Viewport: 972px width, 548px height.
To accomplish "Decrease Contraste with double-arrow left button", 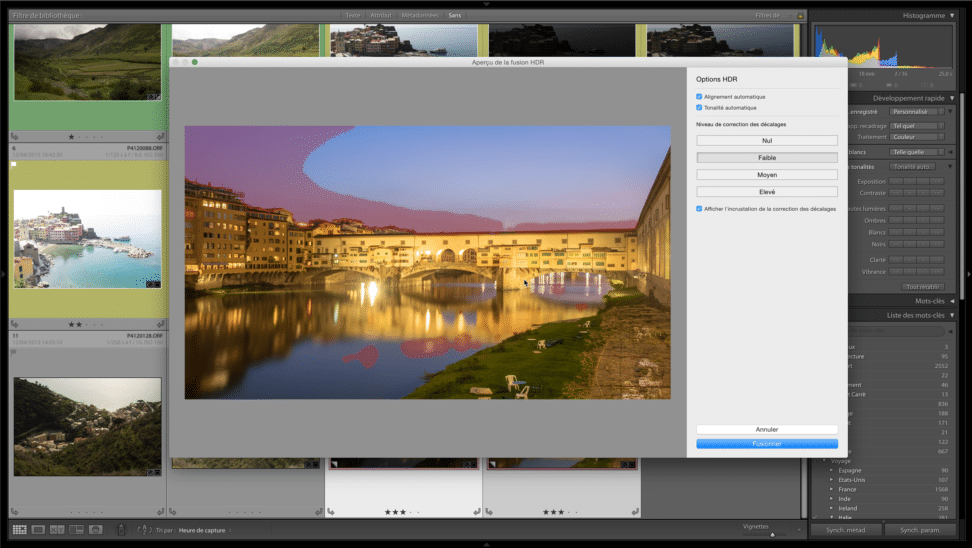I will [x=896, y=193].
